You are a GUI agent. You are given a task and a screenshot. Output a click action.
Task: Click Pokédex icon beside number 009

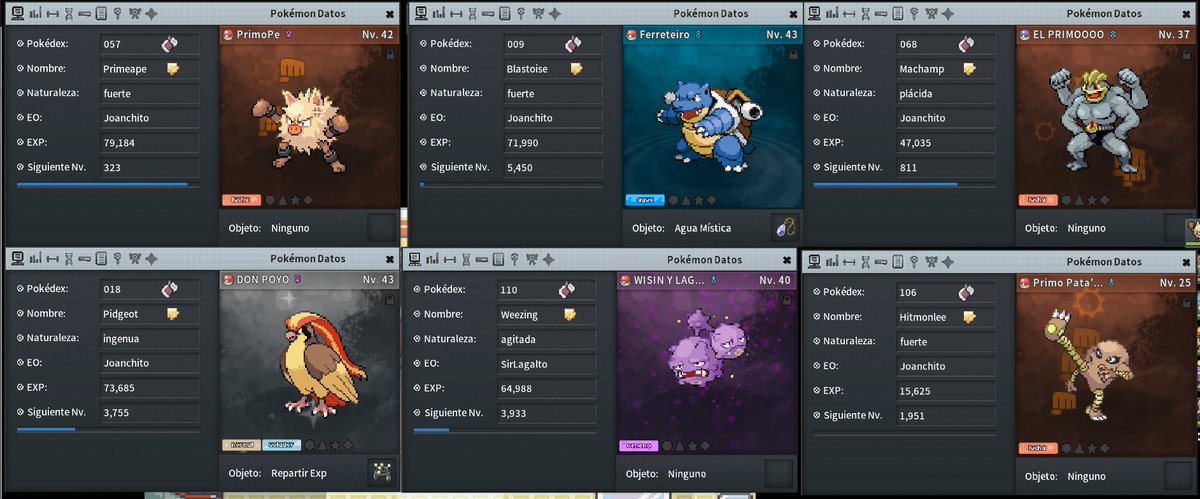point(573,44)
